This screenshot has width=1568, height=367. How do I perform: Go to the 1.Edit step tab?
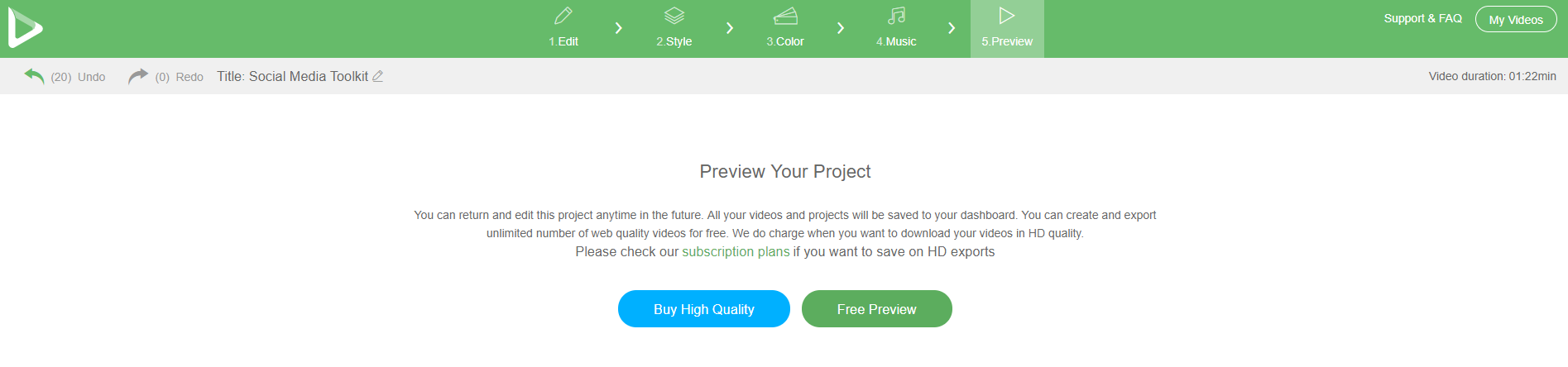[563, 28]
